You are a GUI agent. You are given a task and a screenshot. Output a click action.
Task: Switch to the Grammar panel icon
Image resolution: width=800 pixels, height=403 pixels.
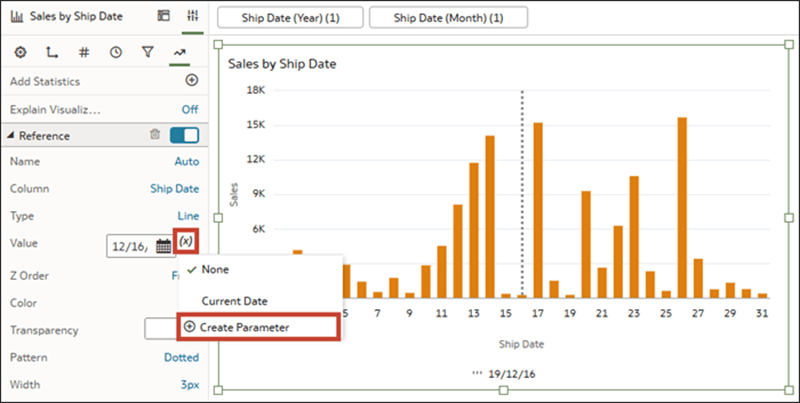click(x=163, y=16)
